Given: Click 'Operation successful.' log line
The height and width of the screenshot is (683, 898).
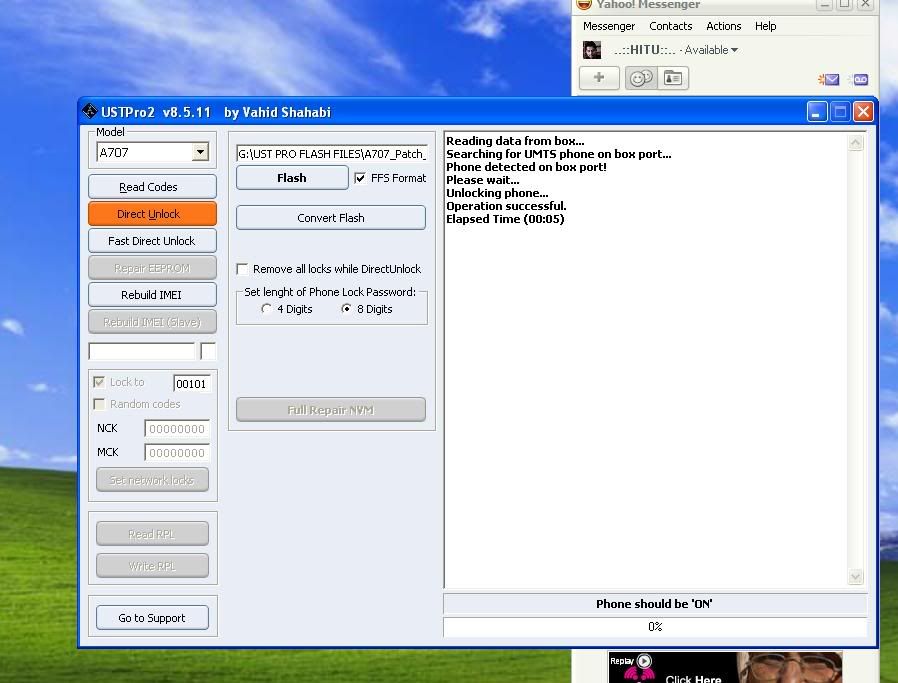Looking at the screenshot, I should (506, 206).
